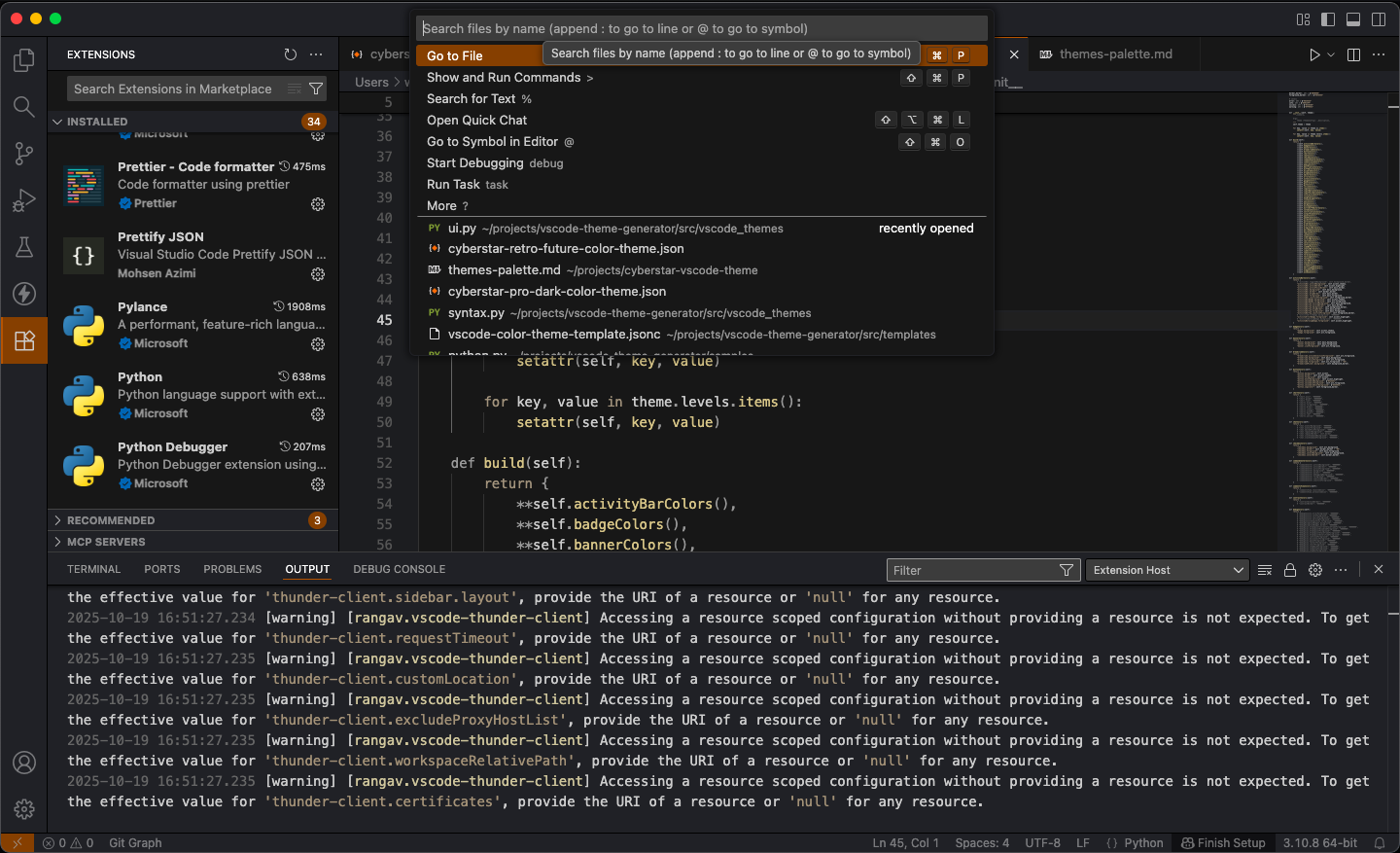The image size is (1400, 853).
Task: Open the Testing flask view
Action: pos(24,247)
